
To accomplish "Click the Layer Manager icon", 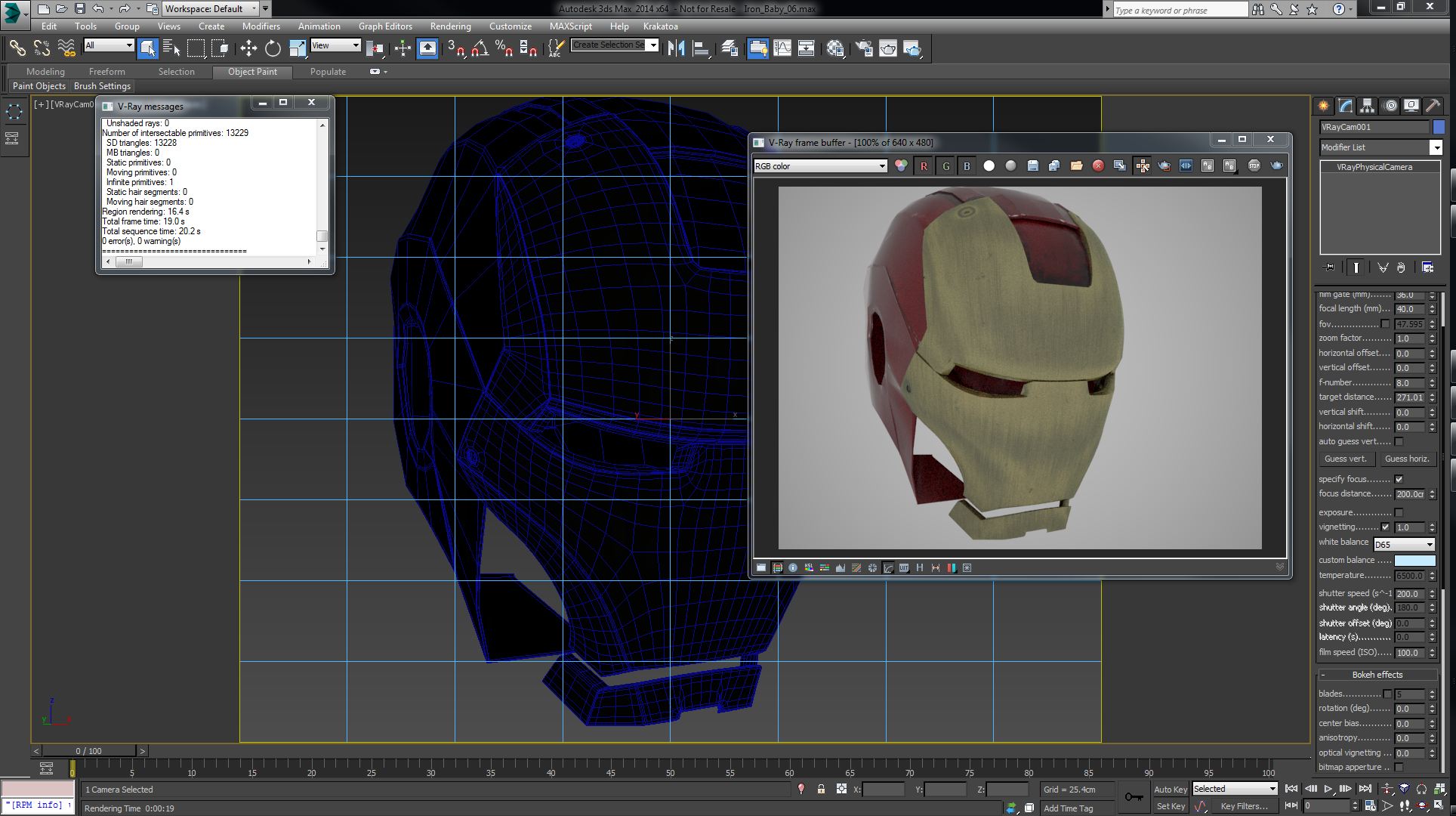I will (730, 48).
